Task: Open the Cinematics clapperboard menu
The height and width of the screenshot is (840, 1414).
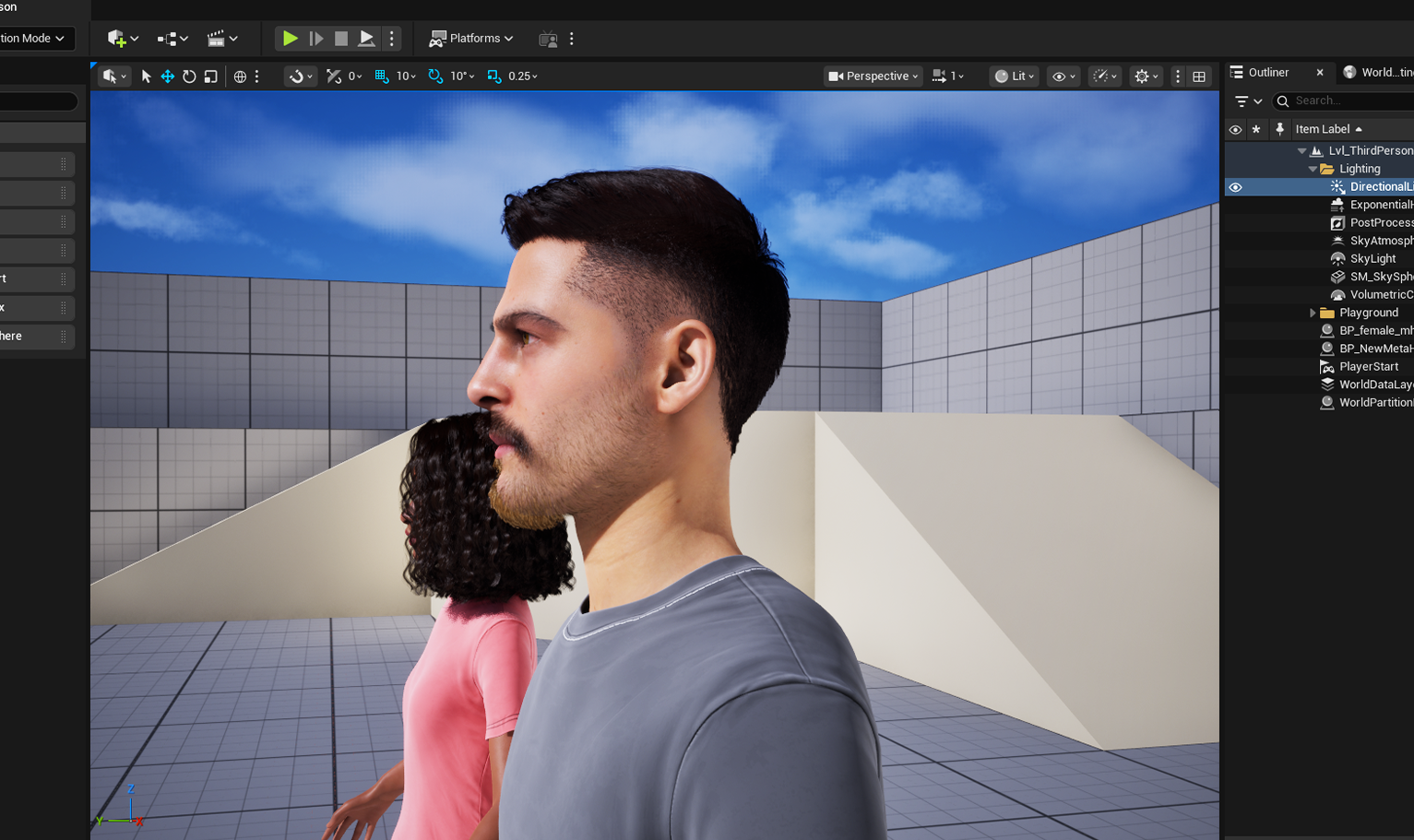Action: 222,39
